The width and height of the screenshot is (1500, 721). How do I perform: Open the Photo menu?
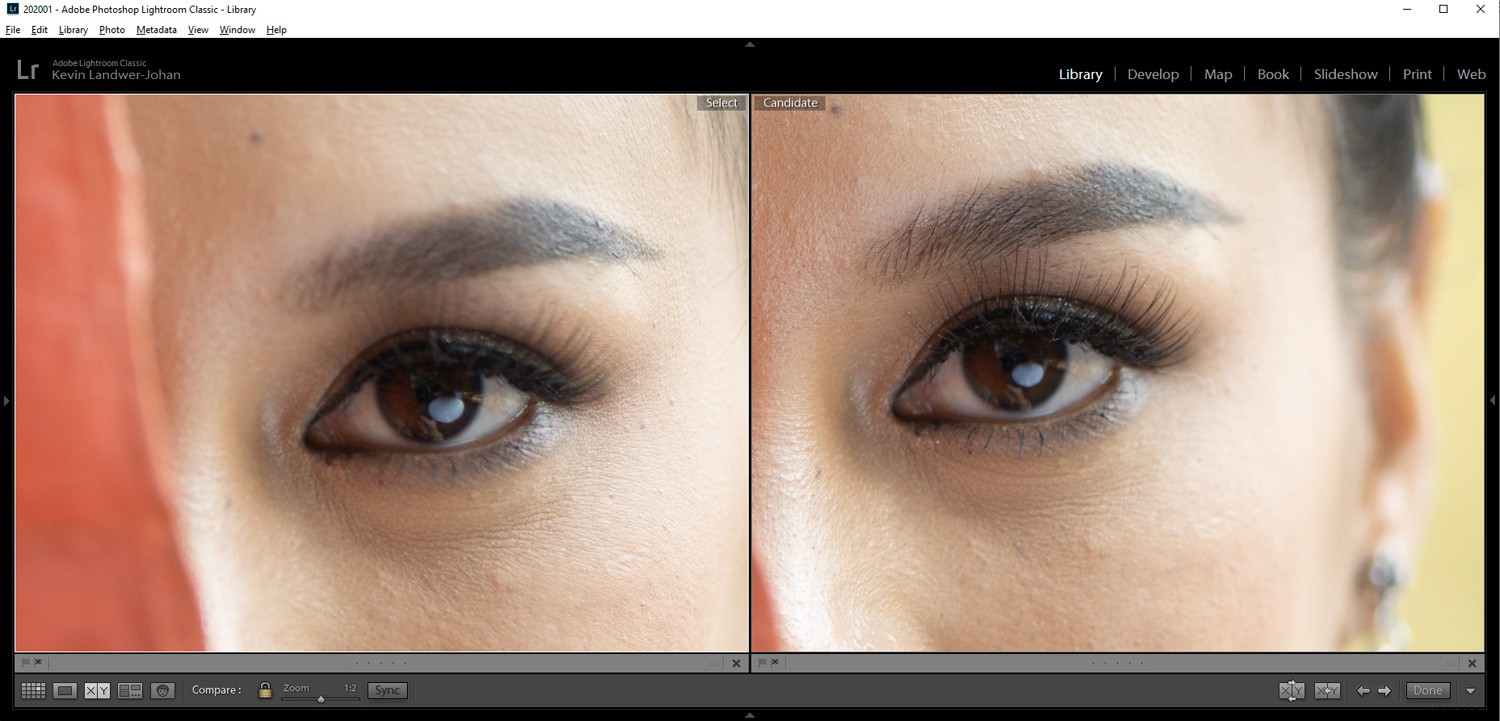(112, 29)
